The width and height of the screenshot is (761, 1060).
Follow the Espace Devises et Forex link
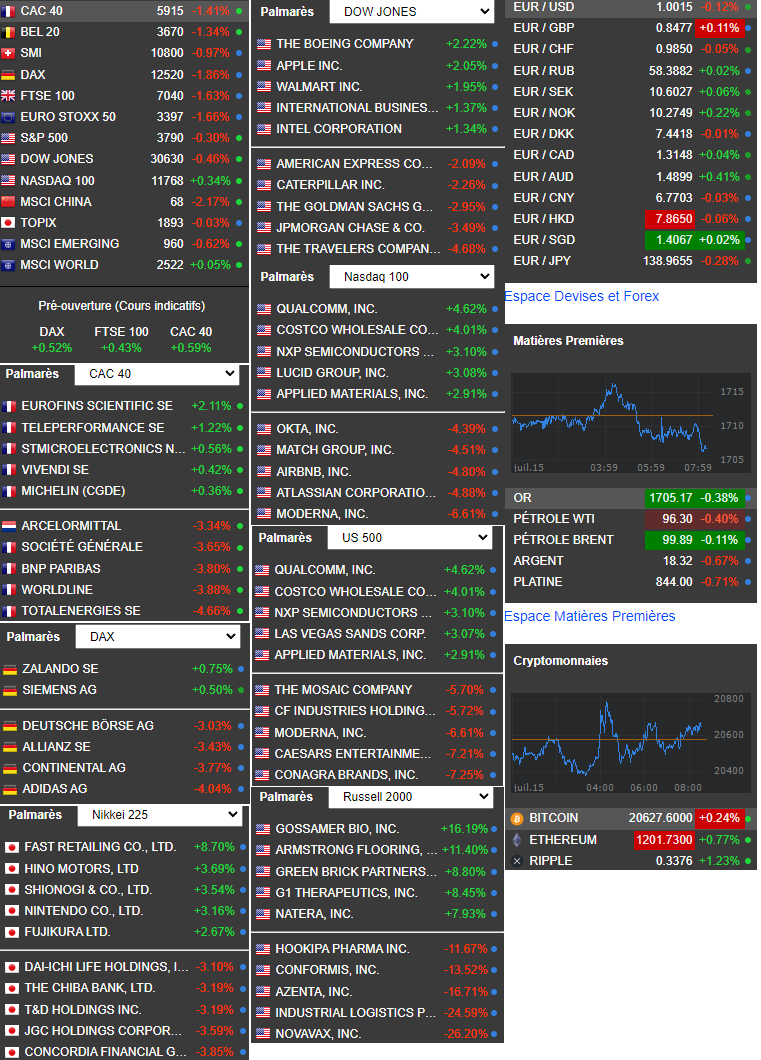(581, 296)
